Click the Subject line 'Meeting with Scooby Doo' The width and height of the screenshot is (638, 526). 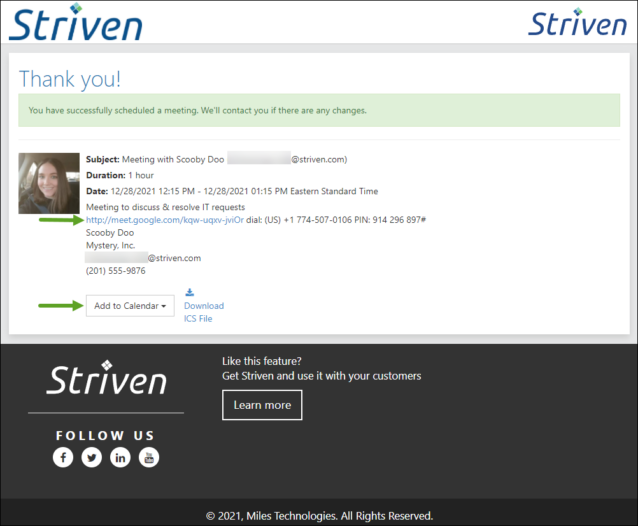click(216, 159)
